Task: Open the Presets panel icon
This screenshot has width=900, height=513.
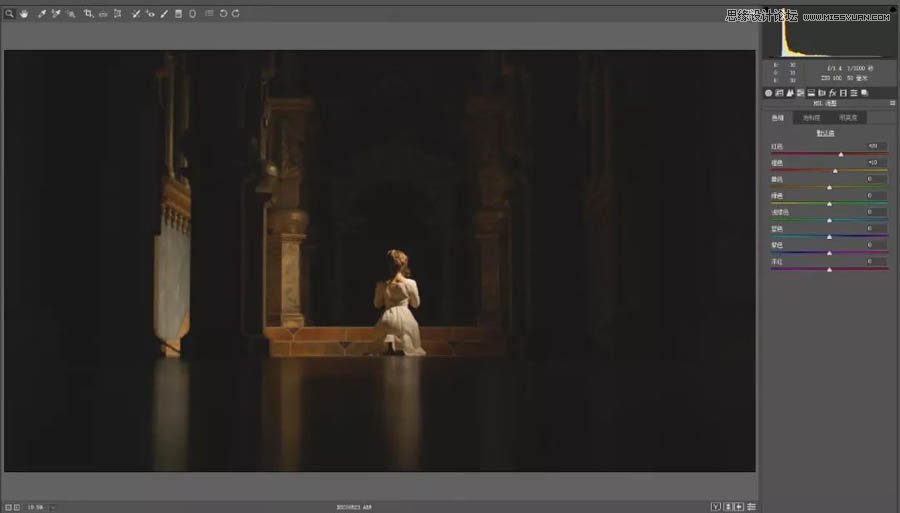Action: tap(854, 92)
